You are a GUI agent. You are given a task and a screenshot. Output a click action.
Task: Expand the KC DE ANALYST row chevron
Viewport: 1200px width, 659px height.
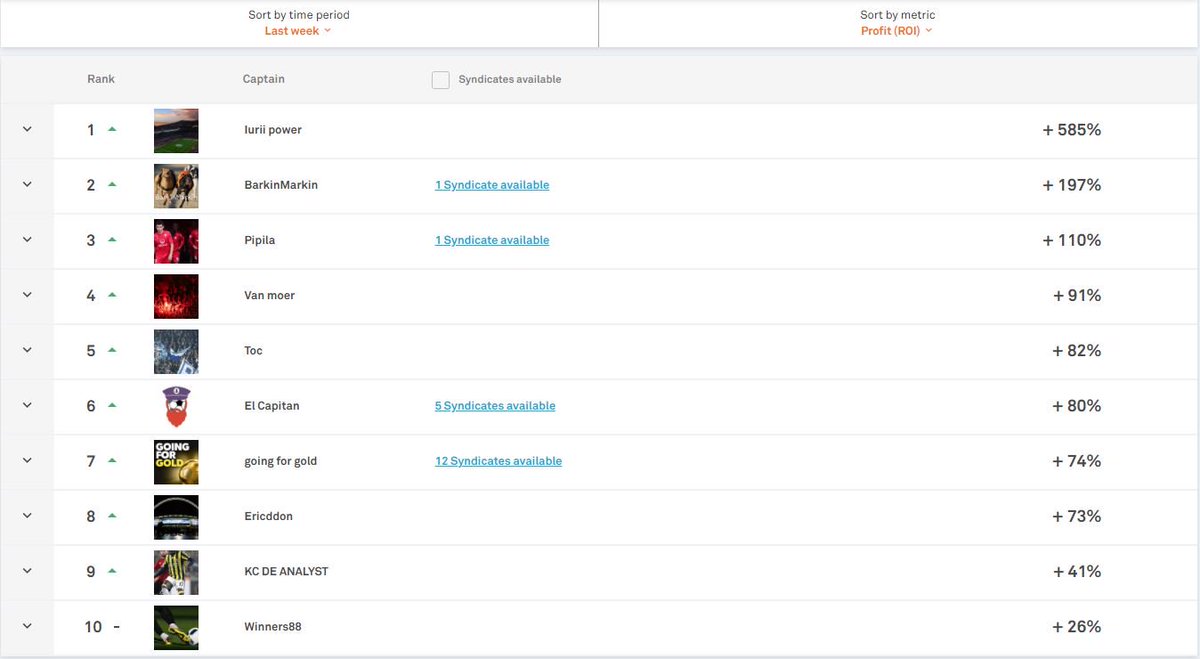27,572
